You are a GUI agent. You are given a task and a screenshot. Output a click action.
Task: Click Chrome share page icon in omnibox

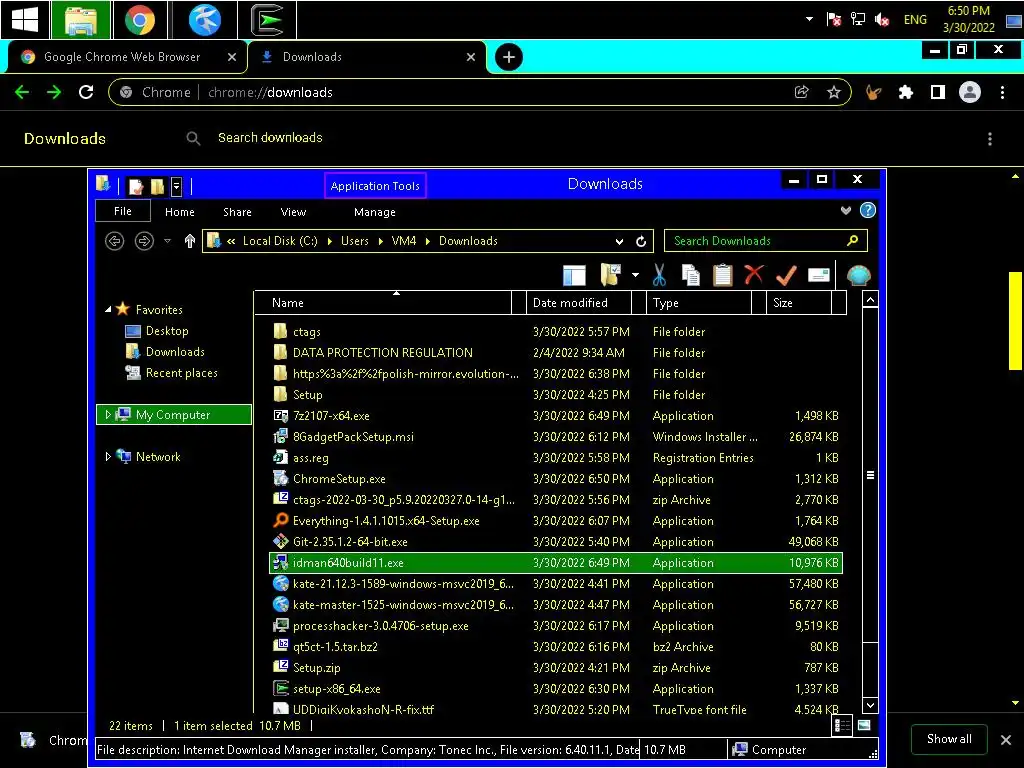point(801,92)
